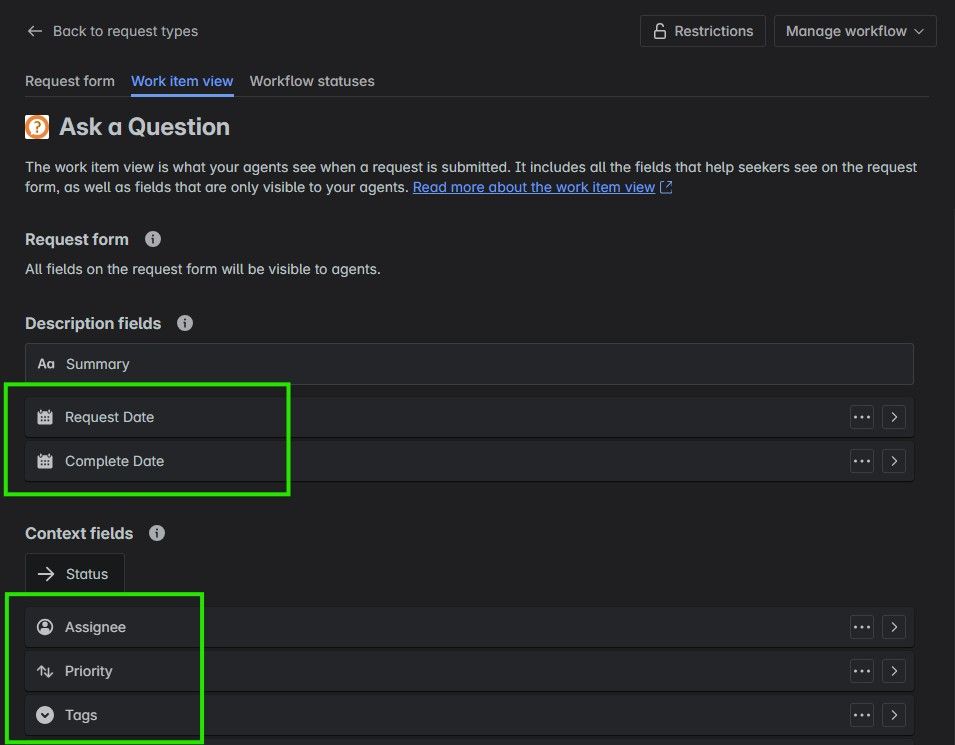Click the Complete Date label
Image resolution: width=955 pixels, height=745 pixels.
click(x=115, y=461)
